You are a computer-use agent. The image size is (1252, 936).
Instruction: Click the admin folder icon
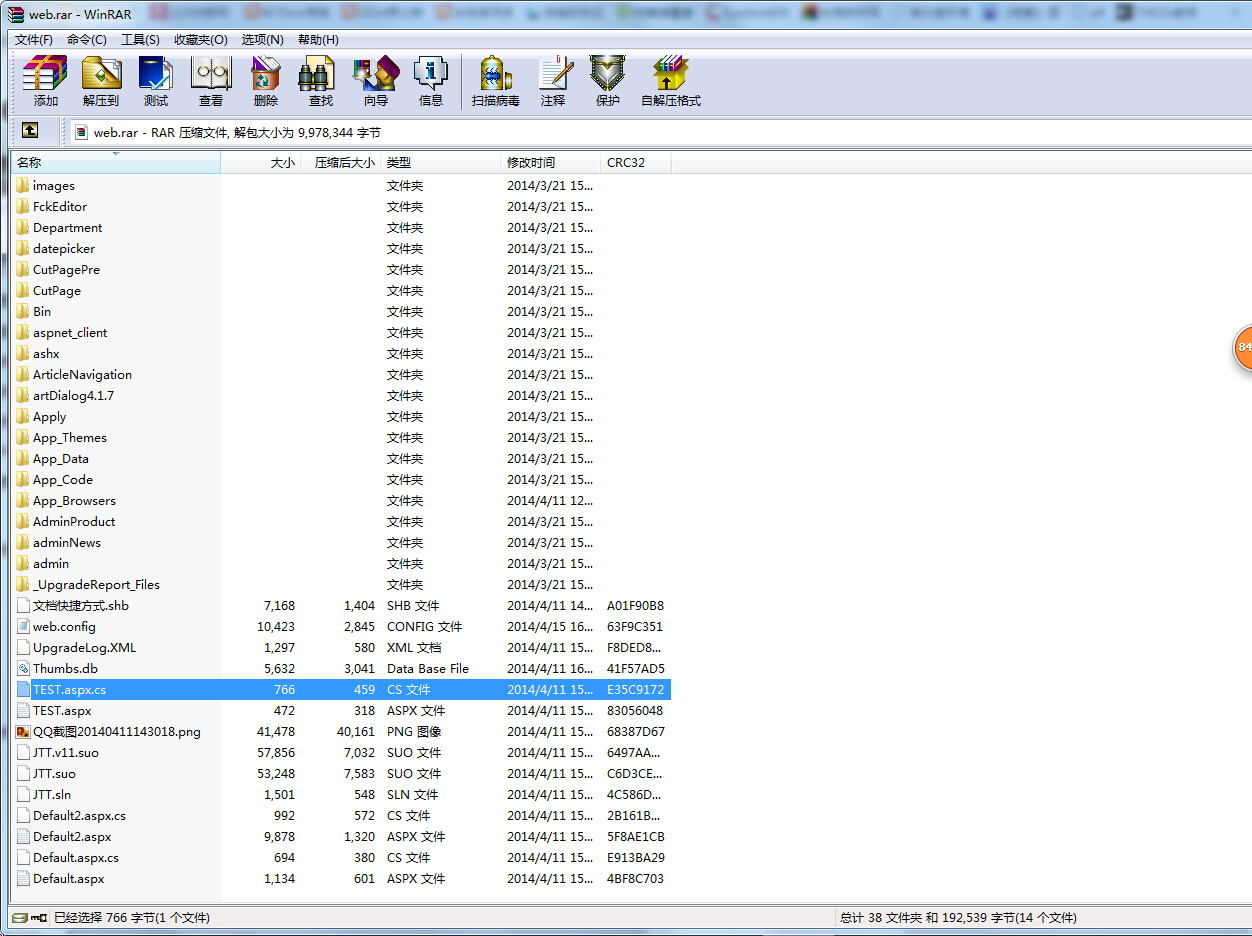click(23, 563)
